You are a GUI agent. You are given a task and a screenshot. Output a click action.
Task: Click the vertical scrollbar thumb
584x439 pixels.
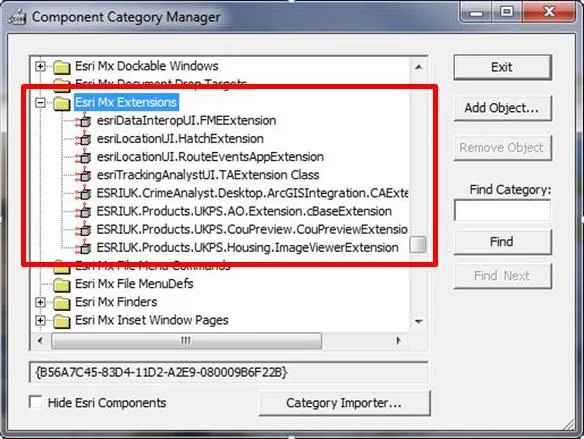pos(418,245)
